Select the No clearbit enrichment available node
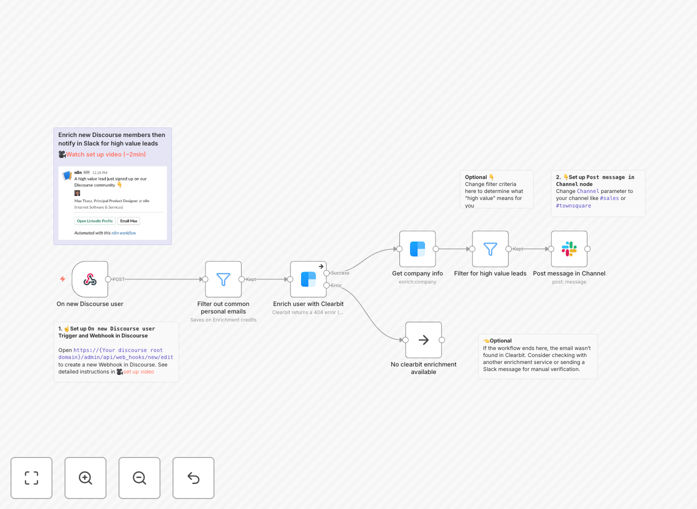This screenshot has height=509, width=697. click(424, 340)
